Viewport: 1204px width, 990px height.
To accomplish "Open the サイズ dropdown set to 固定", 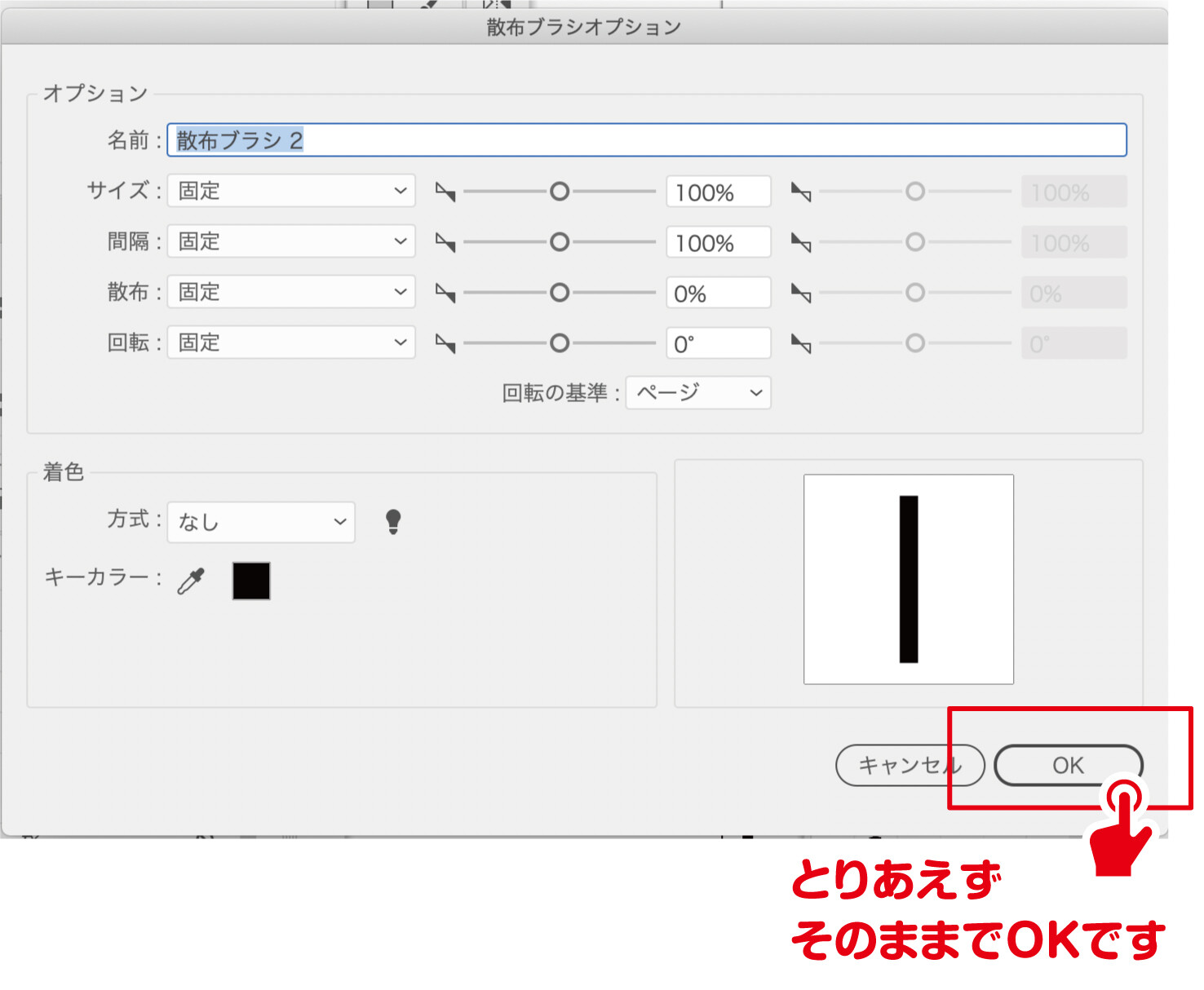I will tap(291, 191).
